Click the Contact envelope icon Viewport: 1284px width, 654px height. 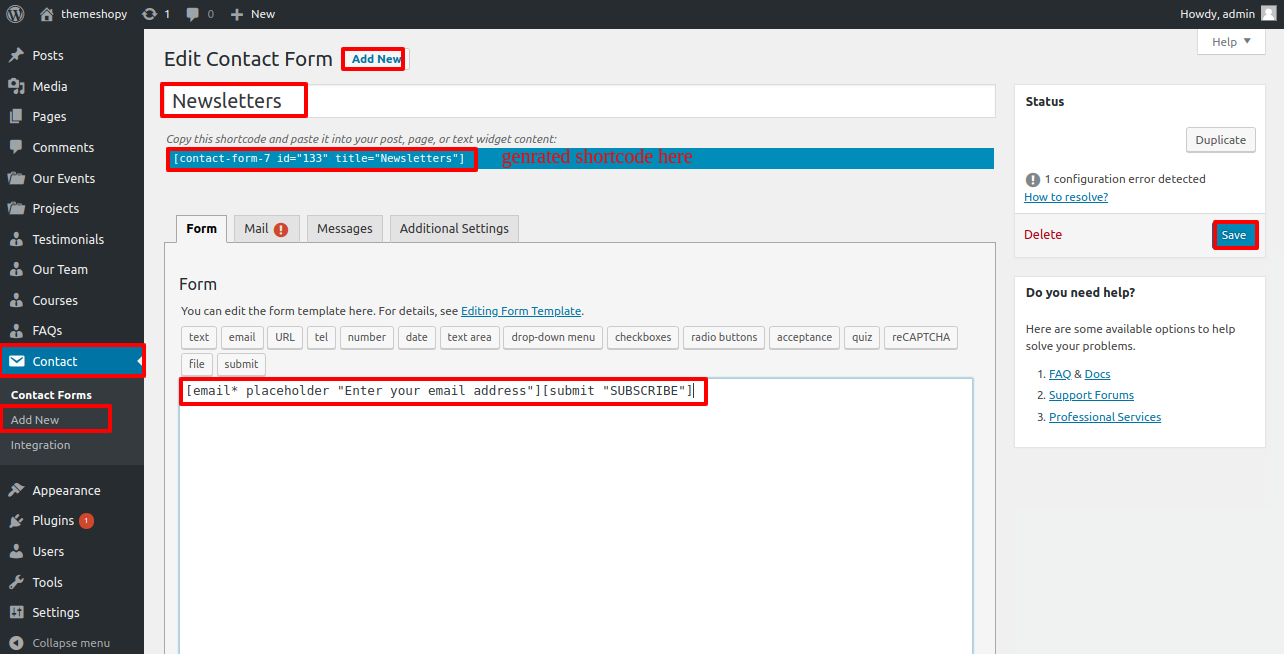point(16,361)
